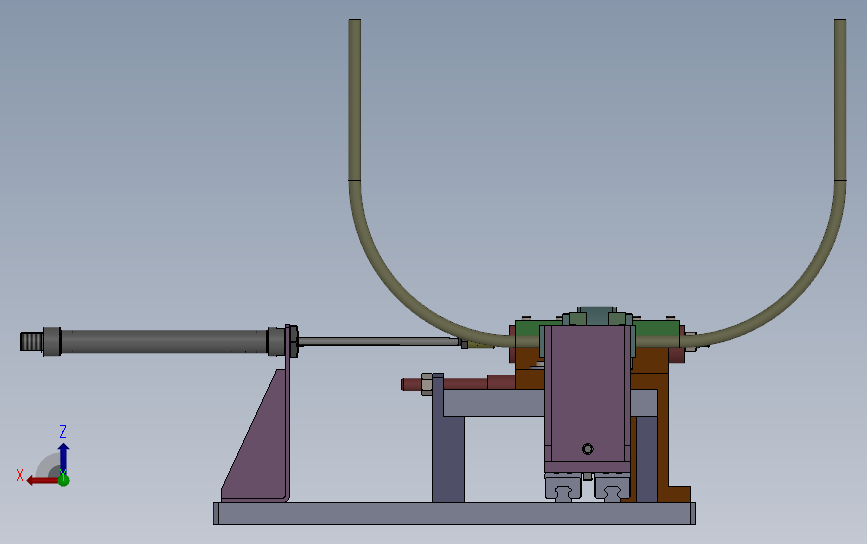Click the green Y axis dot on the triad
Screen dimensions: 867x544
[64, 480]
